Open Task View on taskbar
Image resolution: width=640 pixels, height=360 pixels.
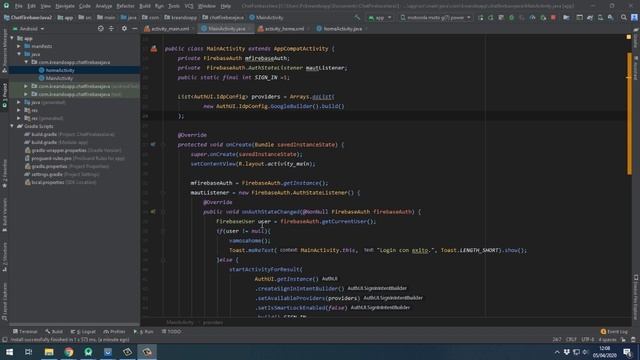tap(29, 352)
